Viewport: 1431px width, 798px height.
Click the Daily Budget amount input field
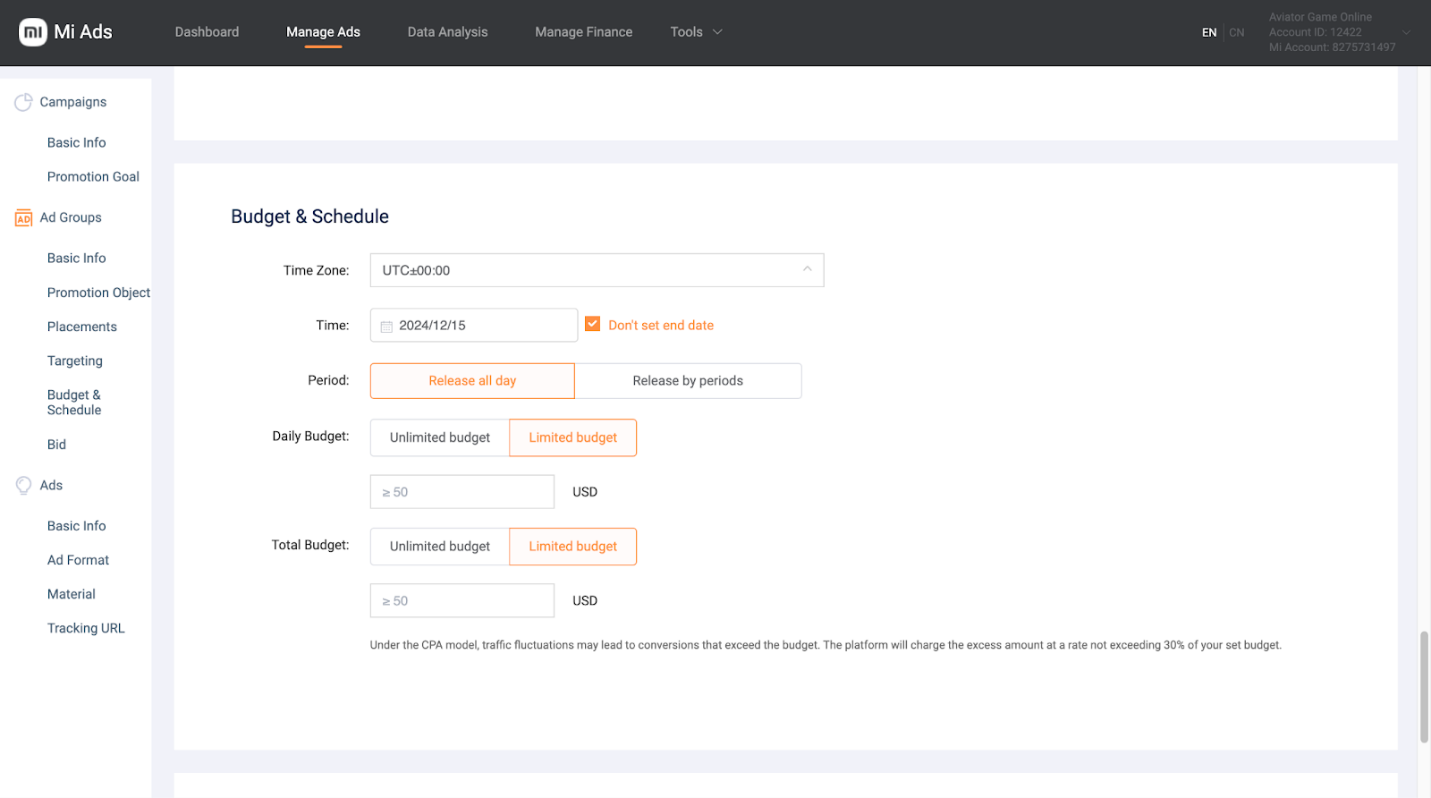click(462, 492)
